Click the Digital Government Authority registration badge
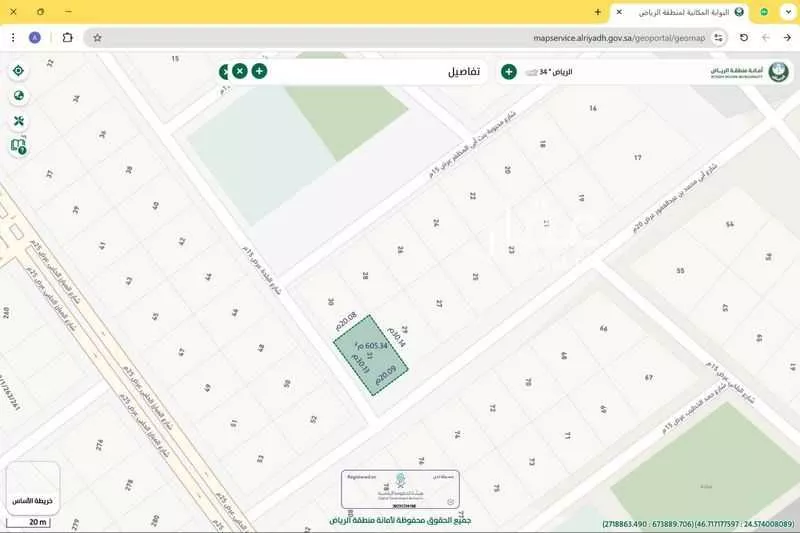 pos(399,490)
